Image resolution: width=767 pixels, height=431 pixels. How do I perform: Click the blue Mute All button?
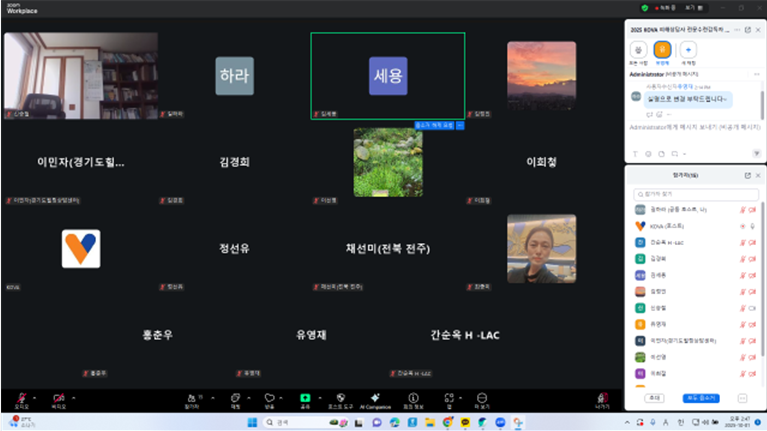(702, 397)
